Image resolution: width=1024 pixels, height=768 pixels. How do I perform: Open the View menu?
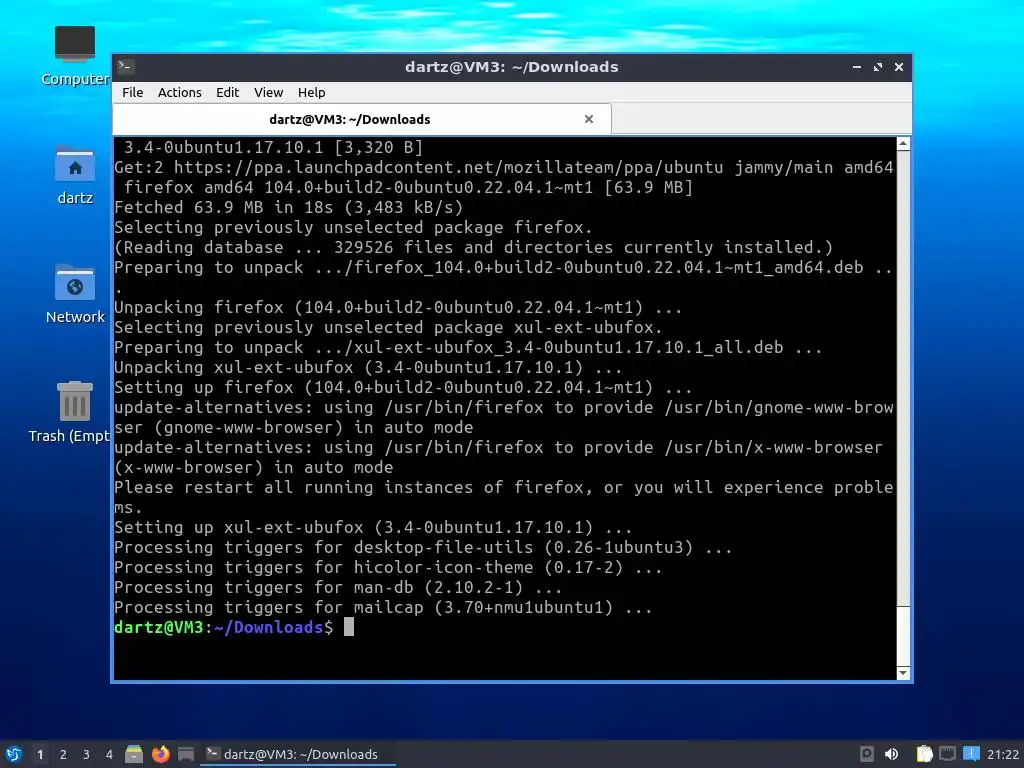click(x=268, y=92)
